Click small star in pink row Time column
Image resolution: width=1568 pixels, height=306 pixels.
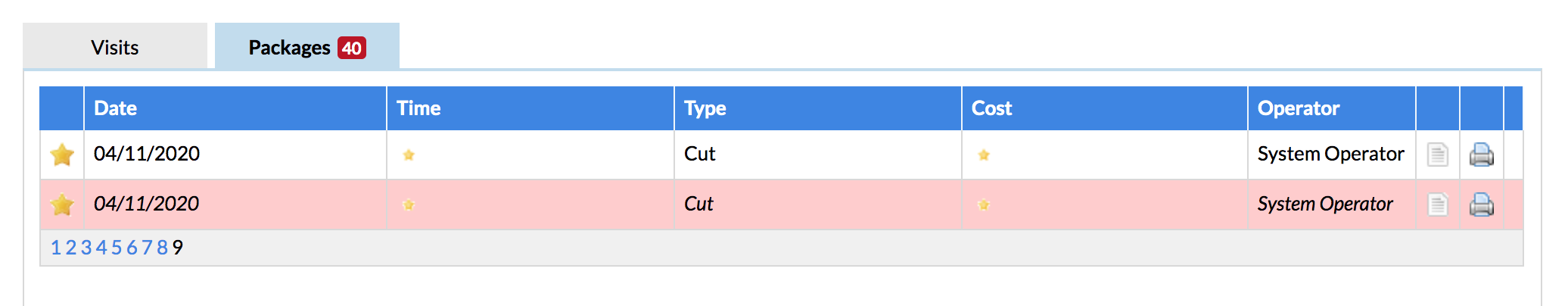pyautogui.click(x=409, y=205)
